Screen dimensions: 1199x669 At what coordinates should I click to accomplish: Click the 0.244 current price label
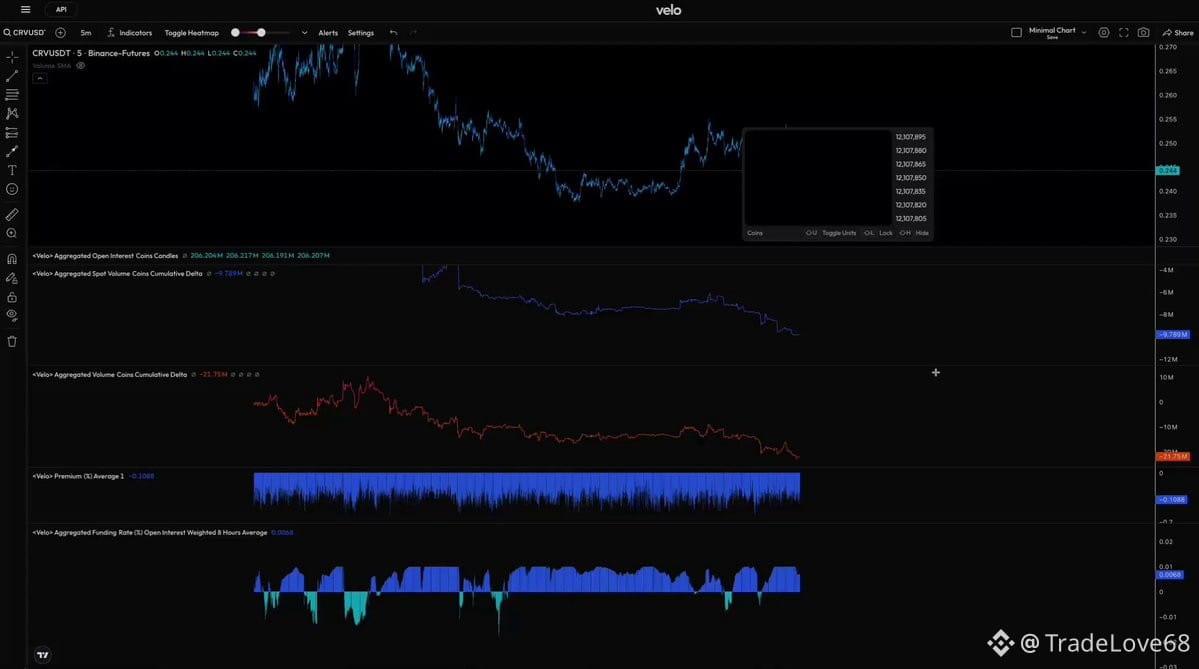1168,170
